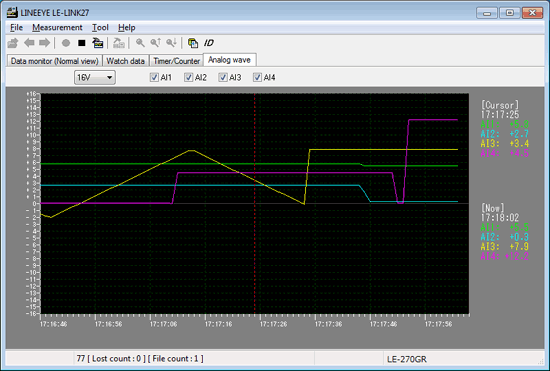Click the magnifier search icon
The width and height of the screenshot is (550, 371).
tap(140, 43)
